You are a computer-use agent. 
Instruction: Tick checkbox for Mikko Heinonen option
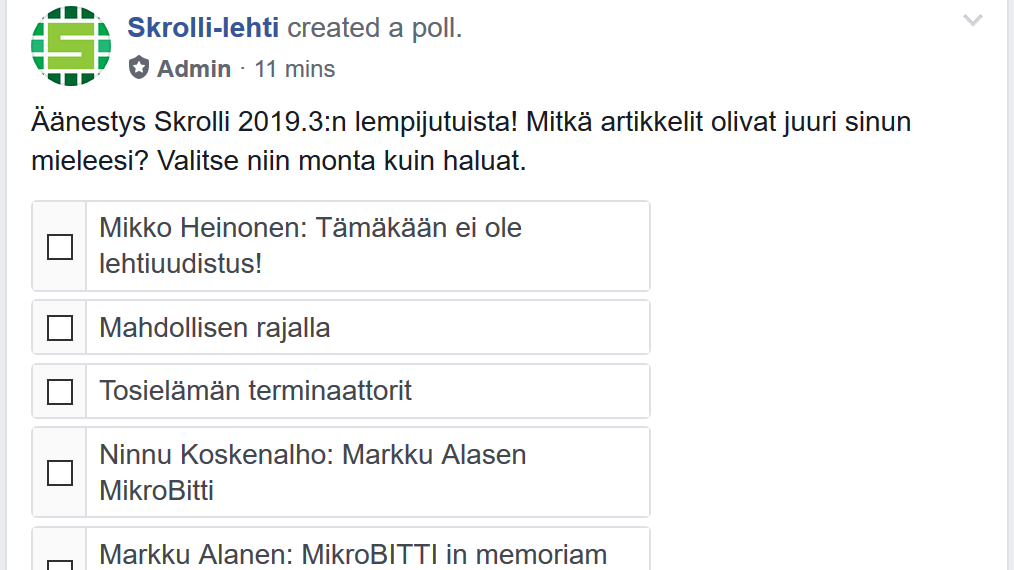[60, 246]
